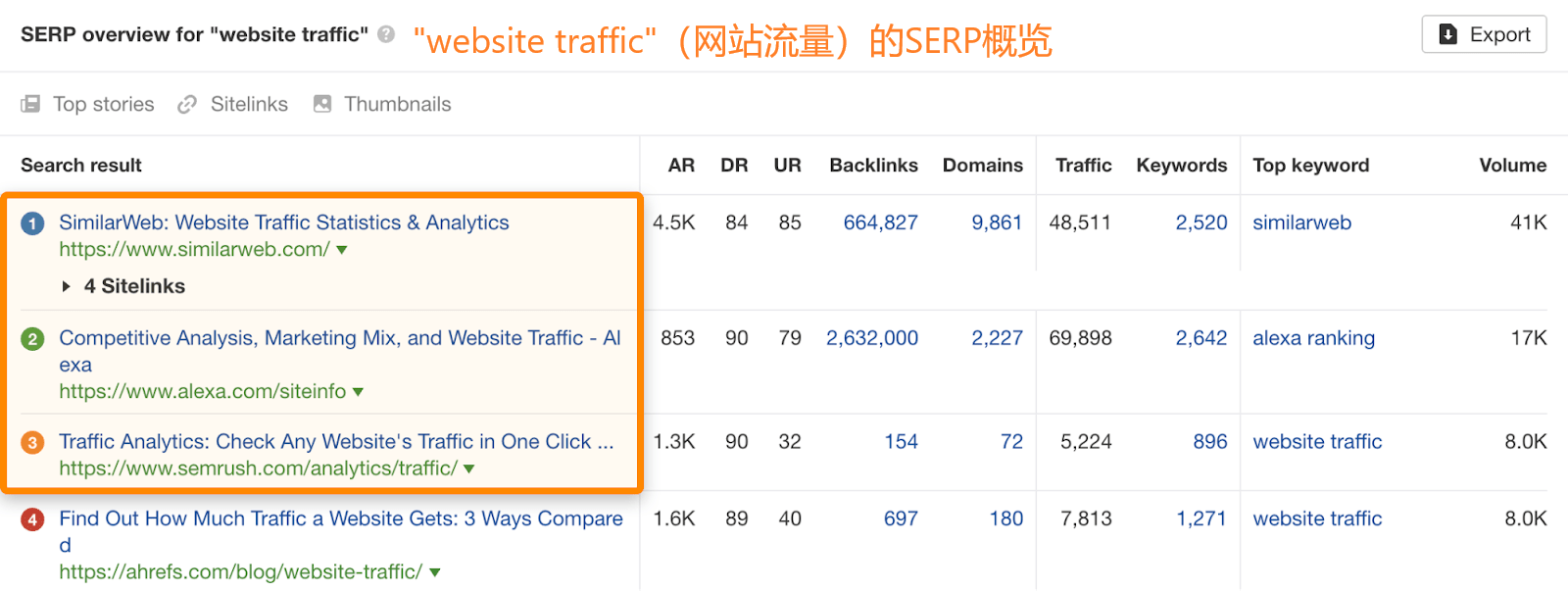The image size is (1568, 591).
Task: Click keywords count 2,520
Action: pyautogui.click(x=1201, y=222)
